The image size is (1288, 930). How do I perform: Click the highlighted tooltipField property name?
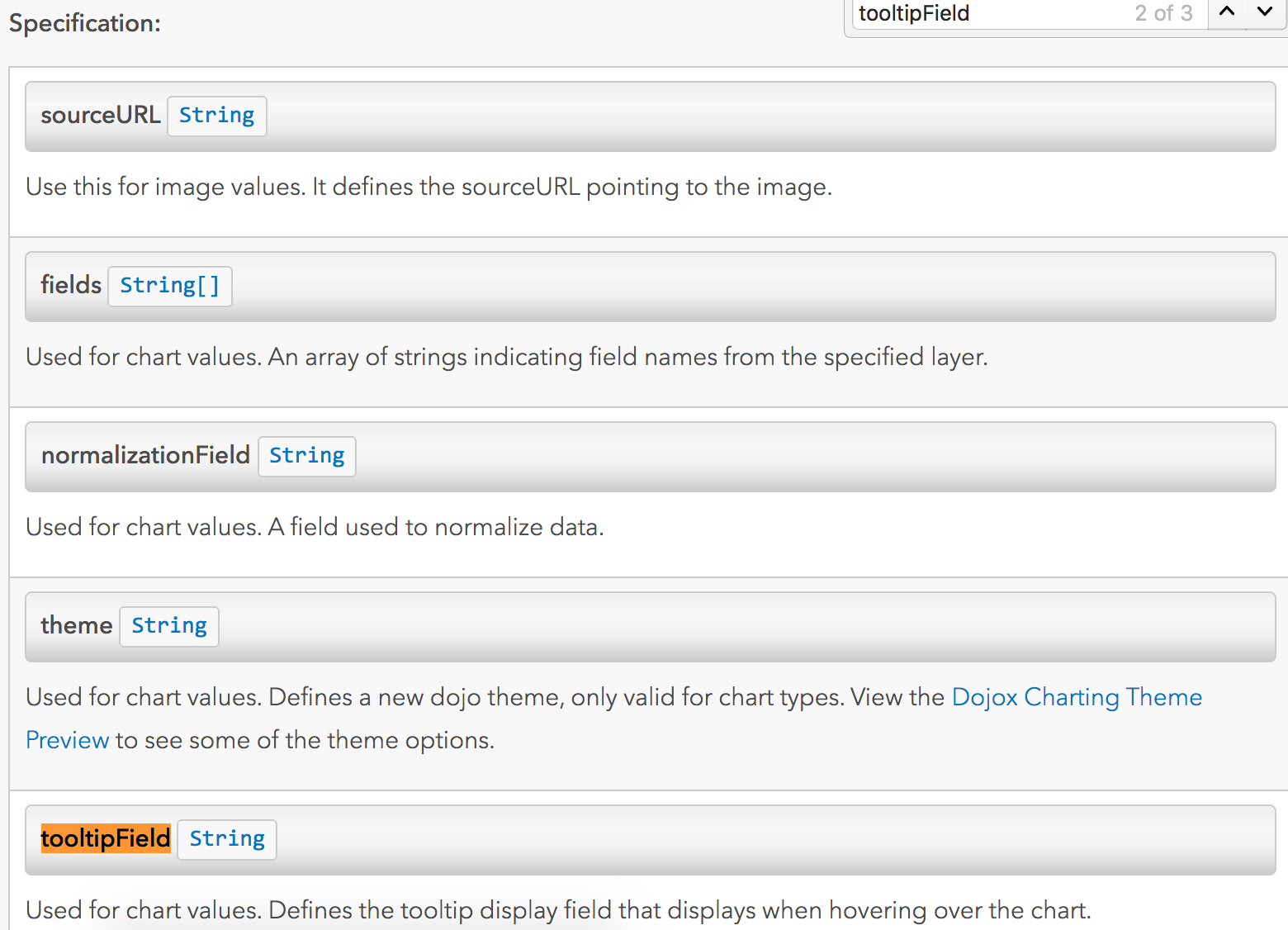click(106, 838)
